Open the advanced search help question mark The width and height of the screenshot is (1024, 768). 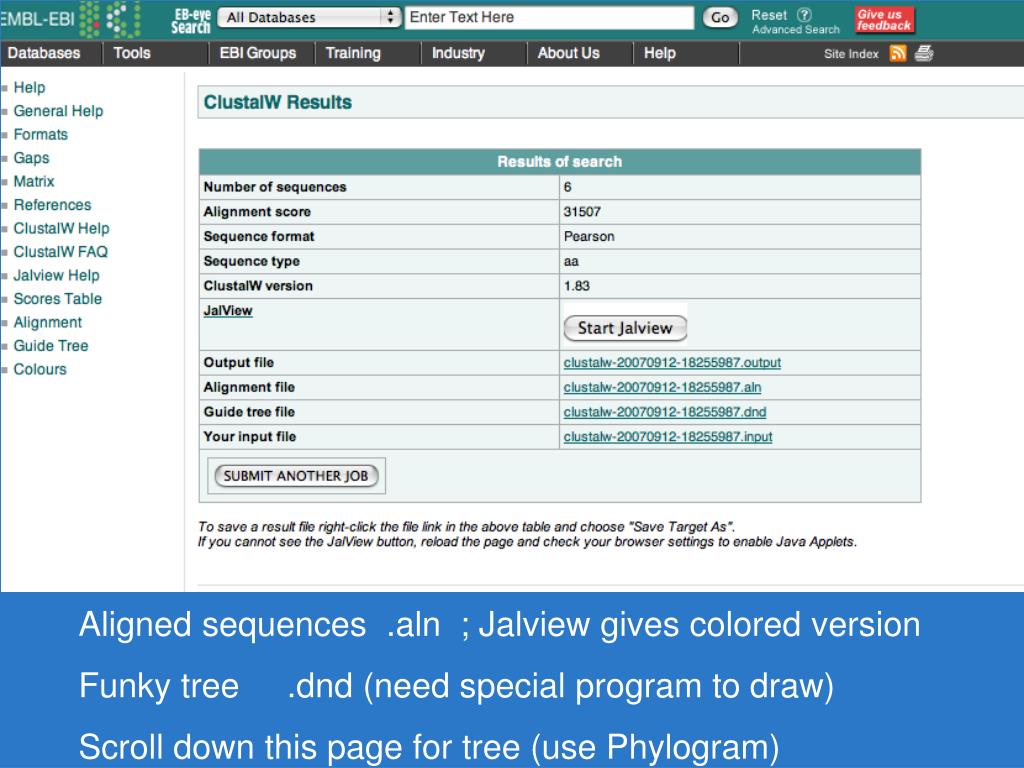[x=805, y=14]
